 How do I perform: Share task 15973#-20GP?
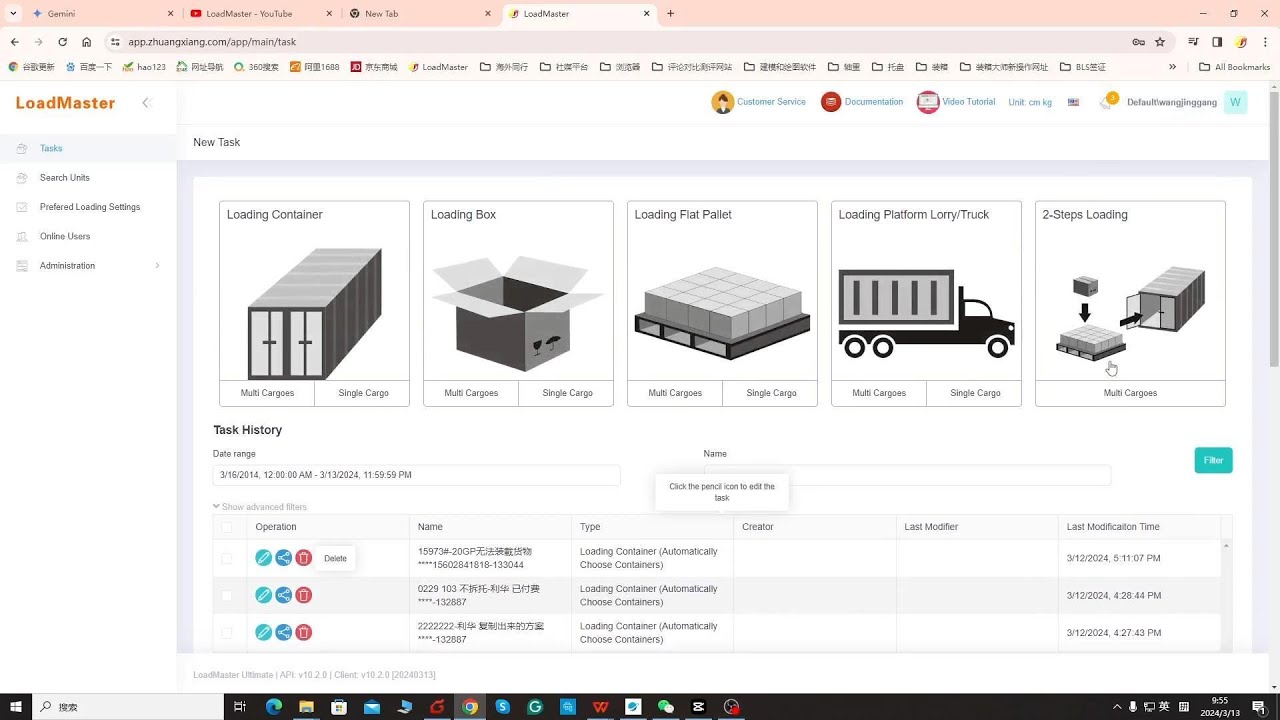(x=284, y=558)
